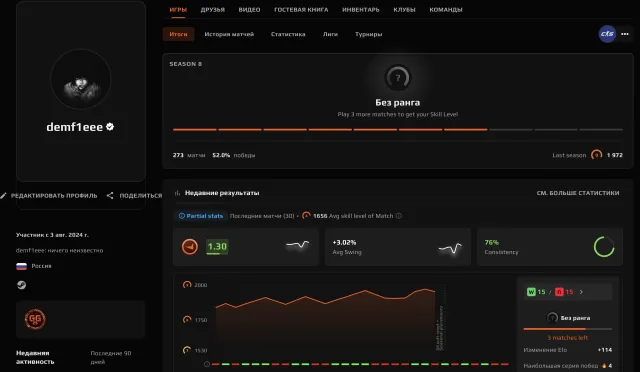Click the orange rating icon beside 1.30
The height and width of the screenshot is (372, 640).
[x=189, y=247]
